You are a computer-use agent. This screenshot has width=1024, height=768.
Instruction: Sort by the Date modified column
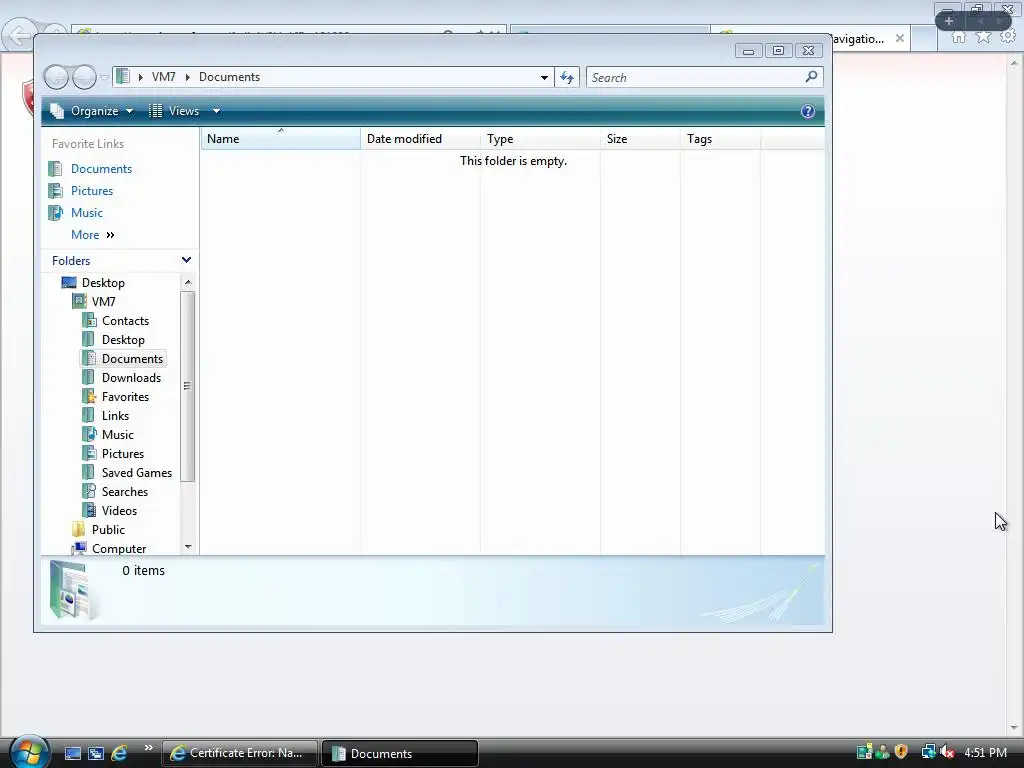[420, 139]
